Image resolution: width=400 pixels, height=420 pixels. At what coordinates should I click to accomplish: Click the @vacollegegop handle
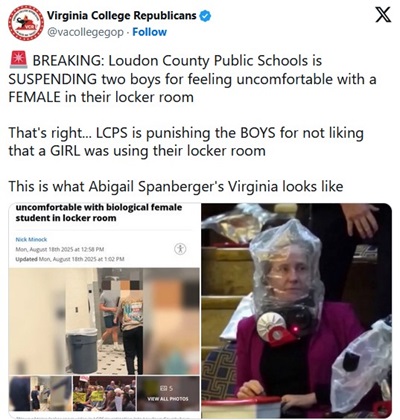point(85,32)
